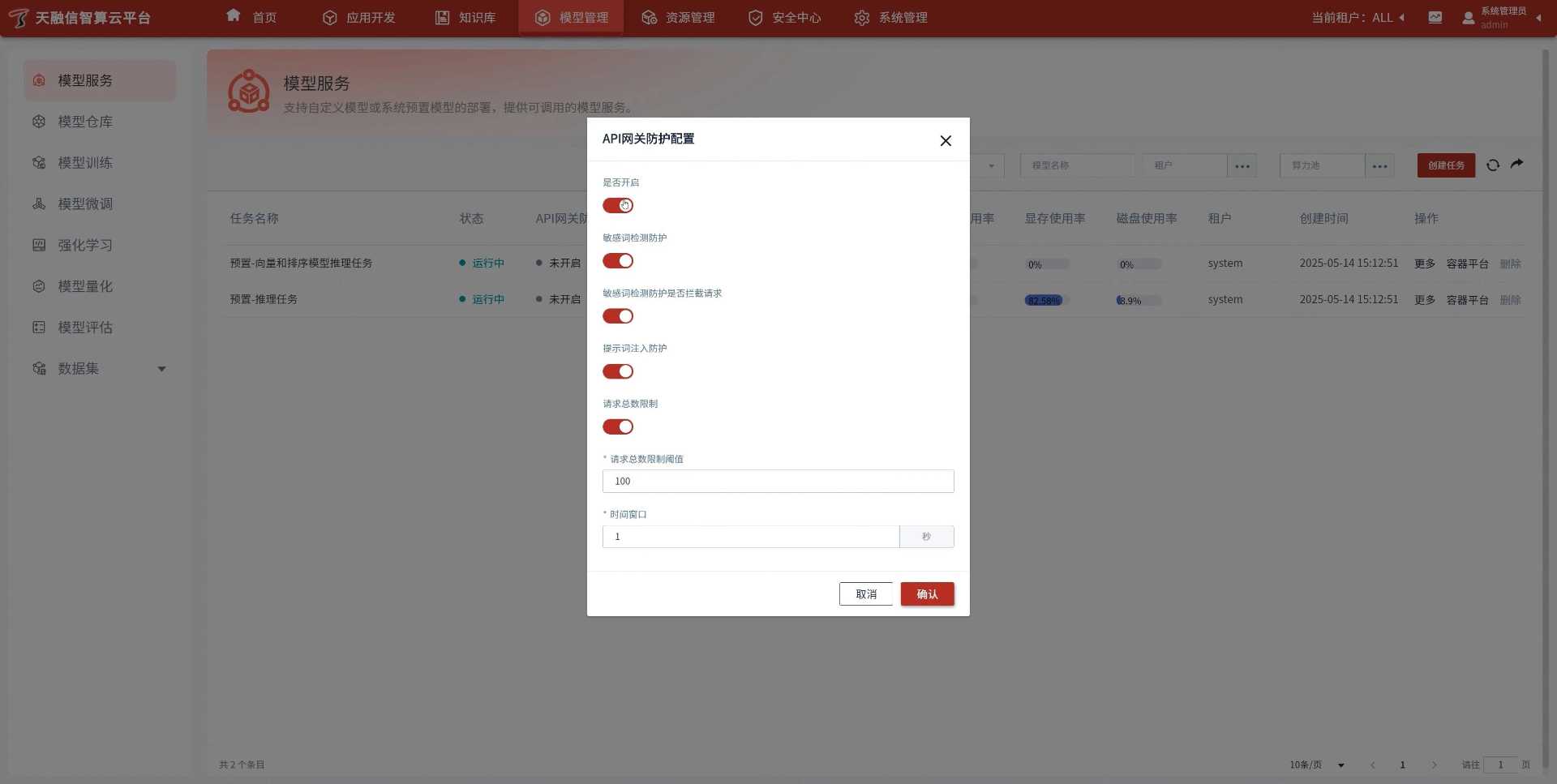Turn off the 提示词注入防护 toggle
This screenshot has width=1557, height=784.
pos(617,371)
